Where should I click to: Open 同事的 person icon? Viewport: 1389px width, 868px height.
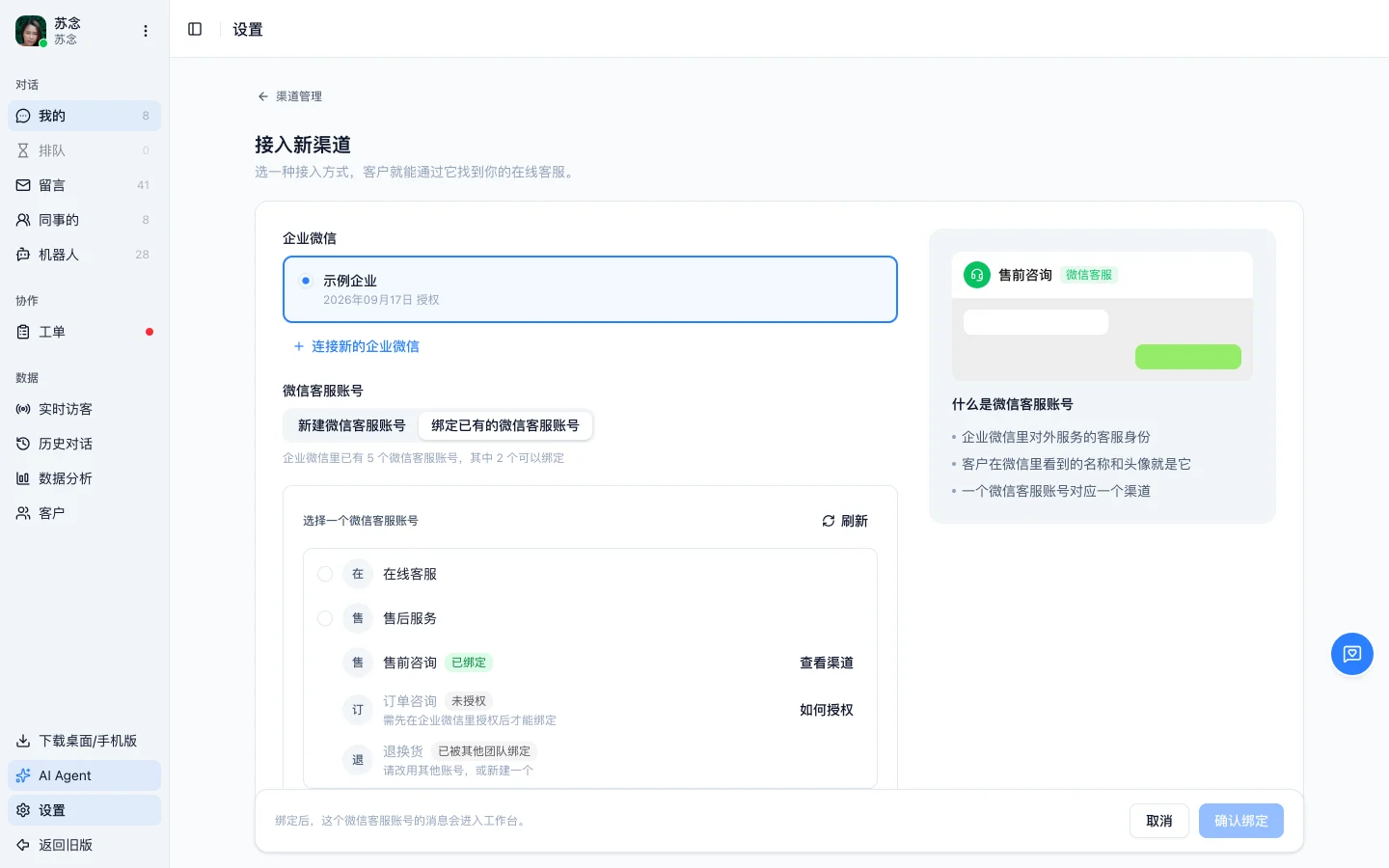(x=23, y=220)
